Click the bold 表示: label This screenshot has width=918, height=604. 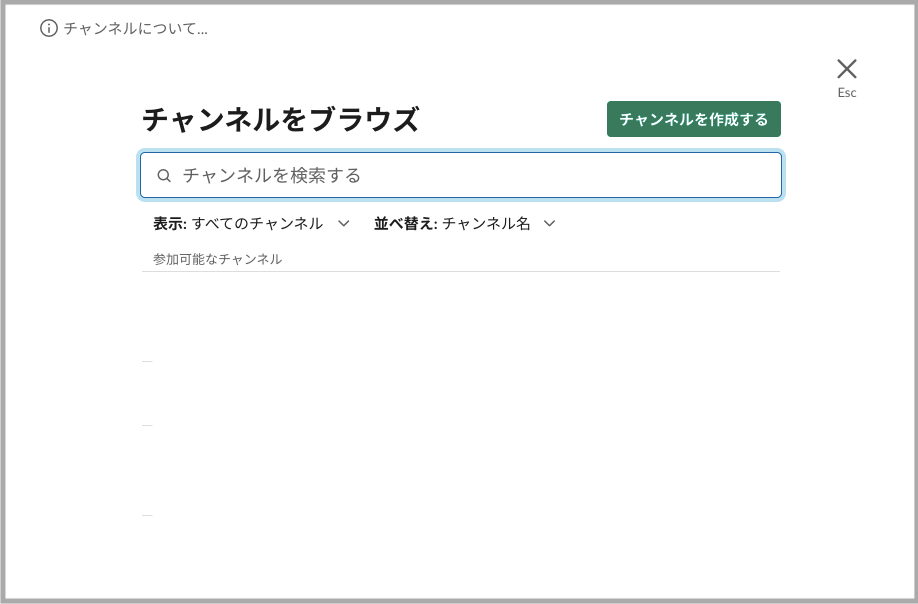(x=170, y=223)
